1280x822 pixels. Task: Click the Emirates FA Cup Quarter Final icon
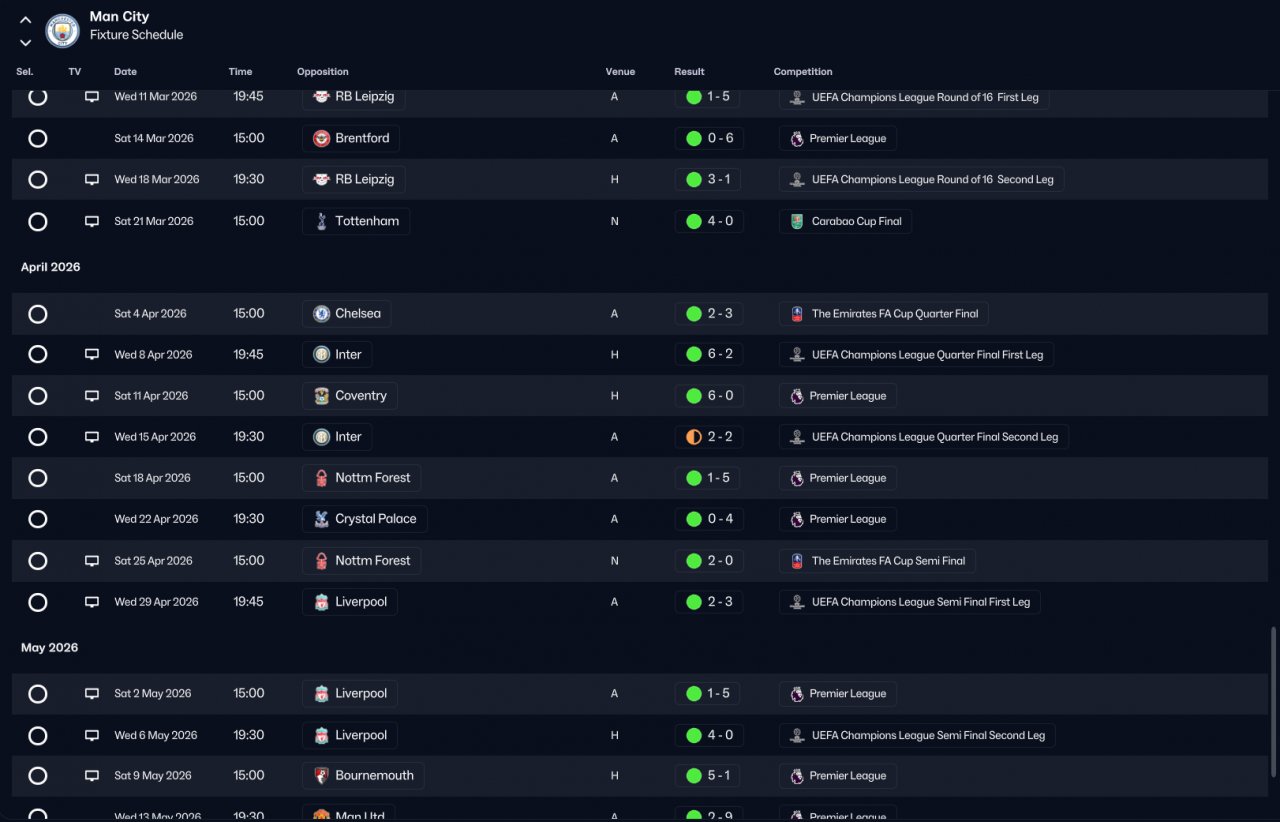[x=797, y=314]
